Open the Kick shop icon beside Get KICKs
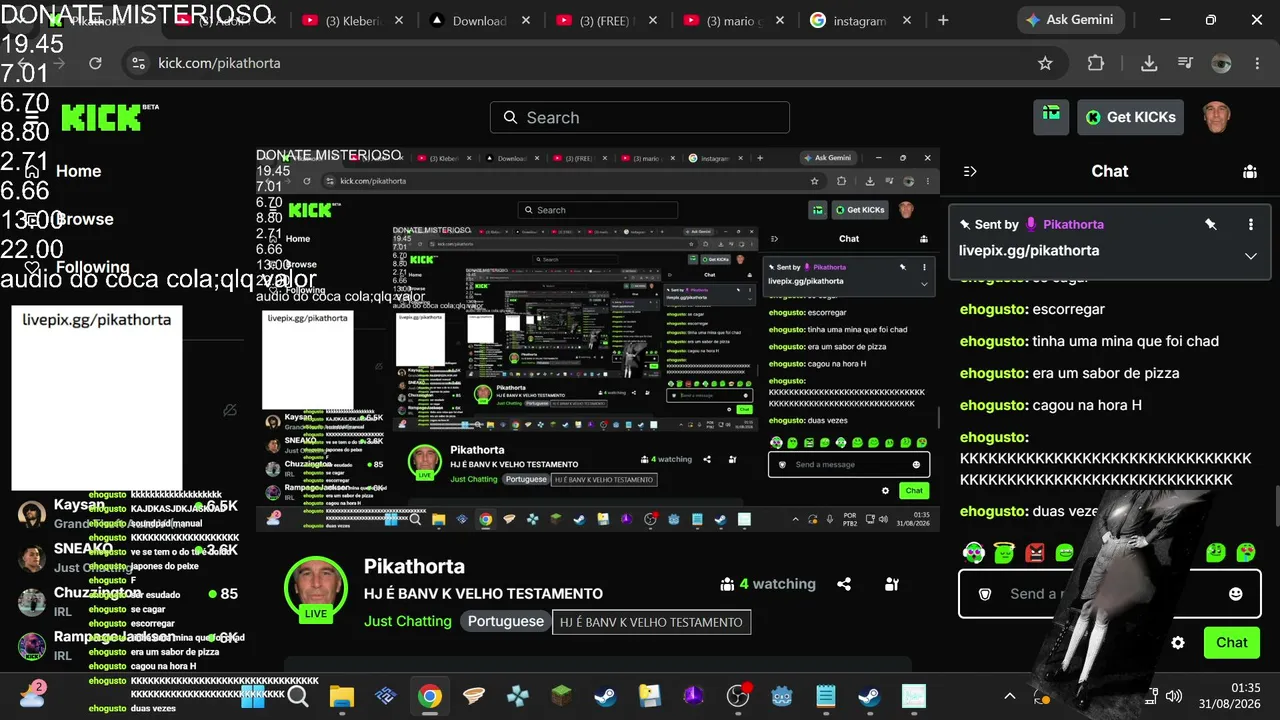 (1051, 117)
